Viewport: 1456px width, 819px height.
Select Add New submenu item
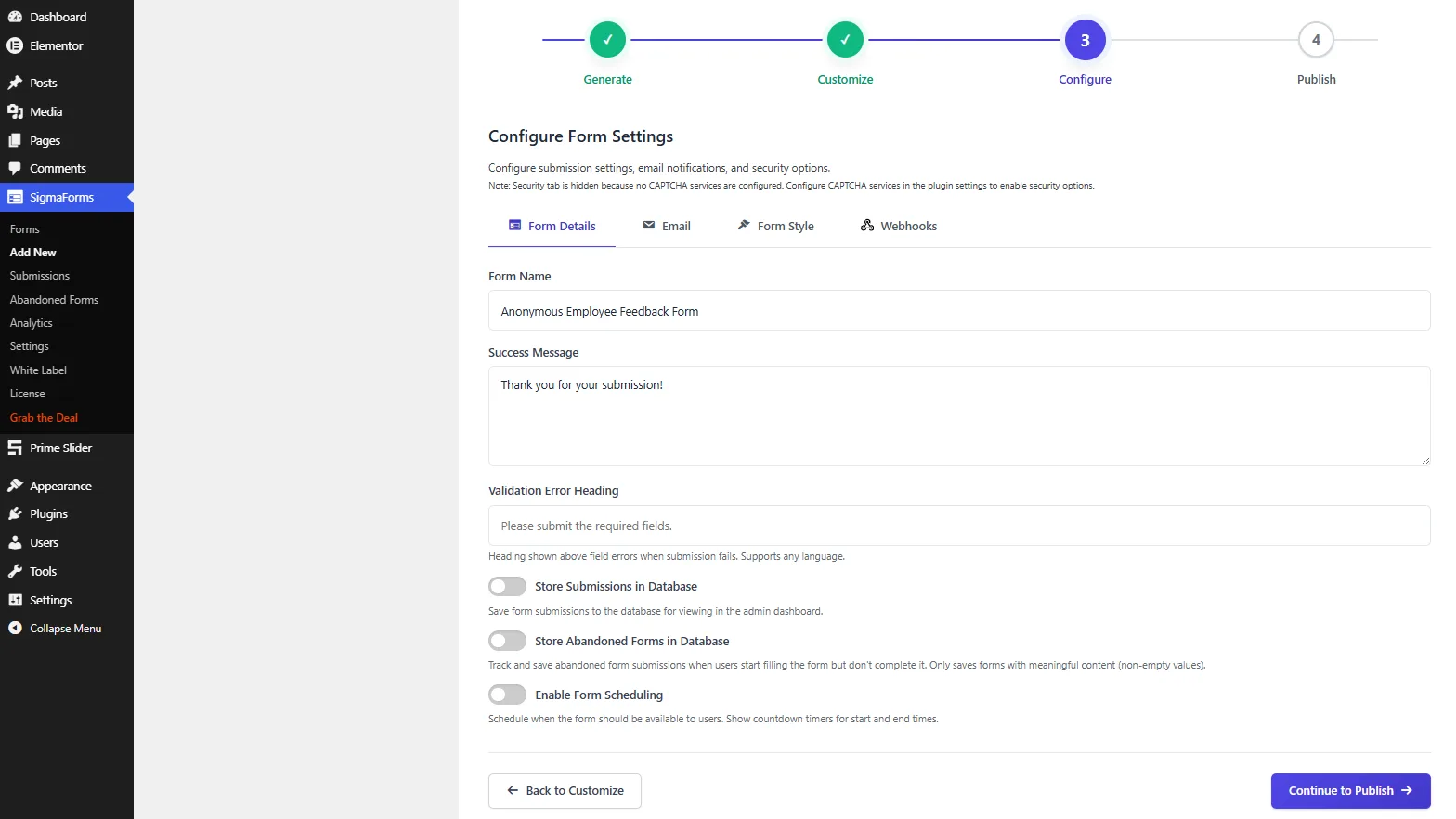point(33,253)
